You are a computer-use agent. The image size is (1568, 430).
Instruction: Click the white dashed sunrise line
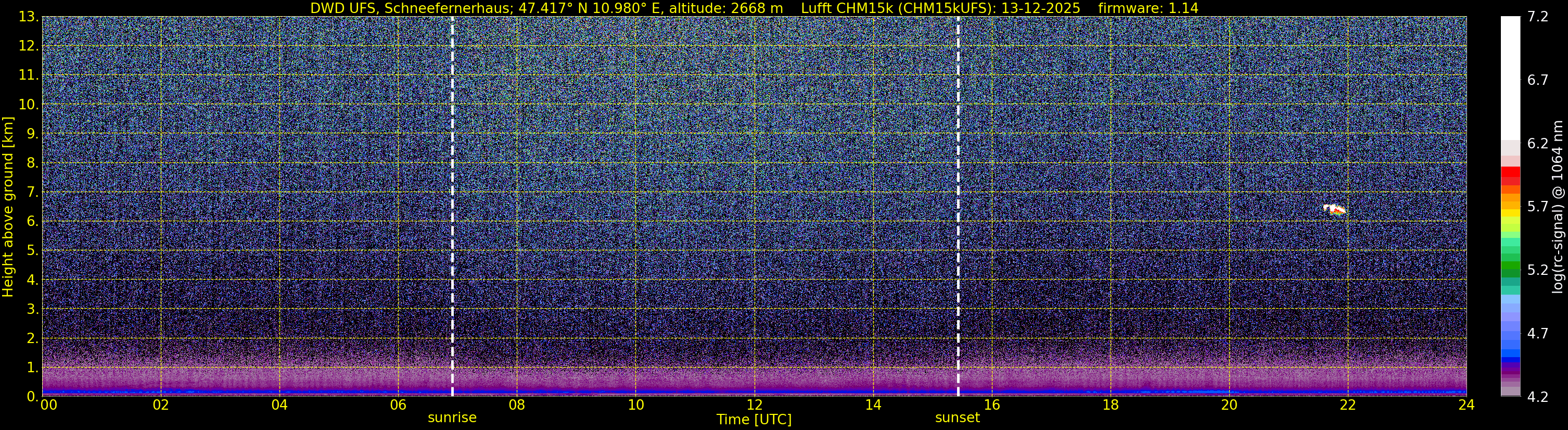pos(452,207)
